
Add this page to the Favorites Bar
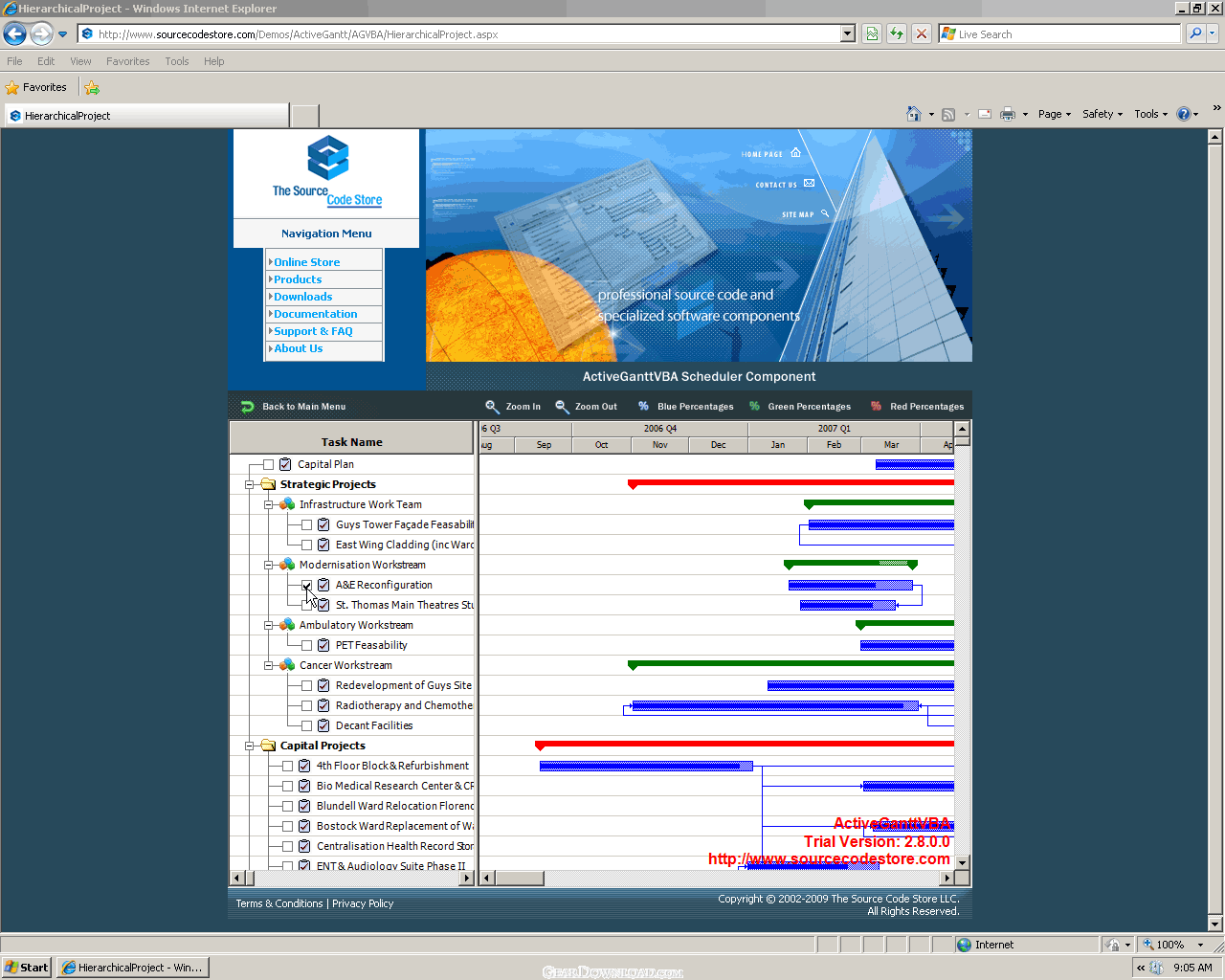92,88
